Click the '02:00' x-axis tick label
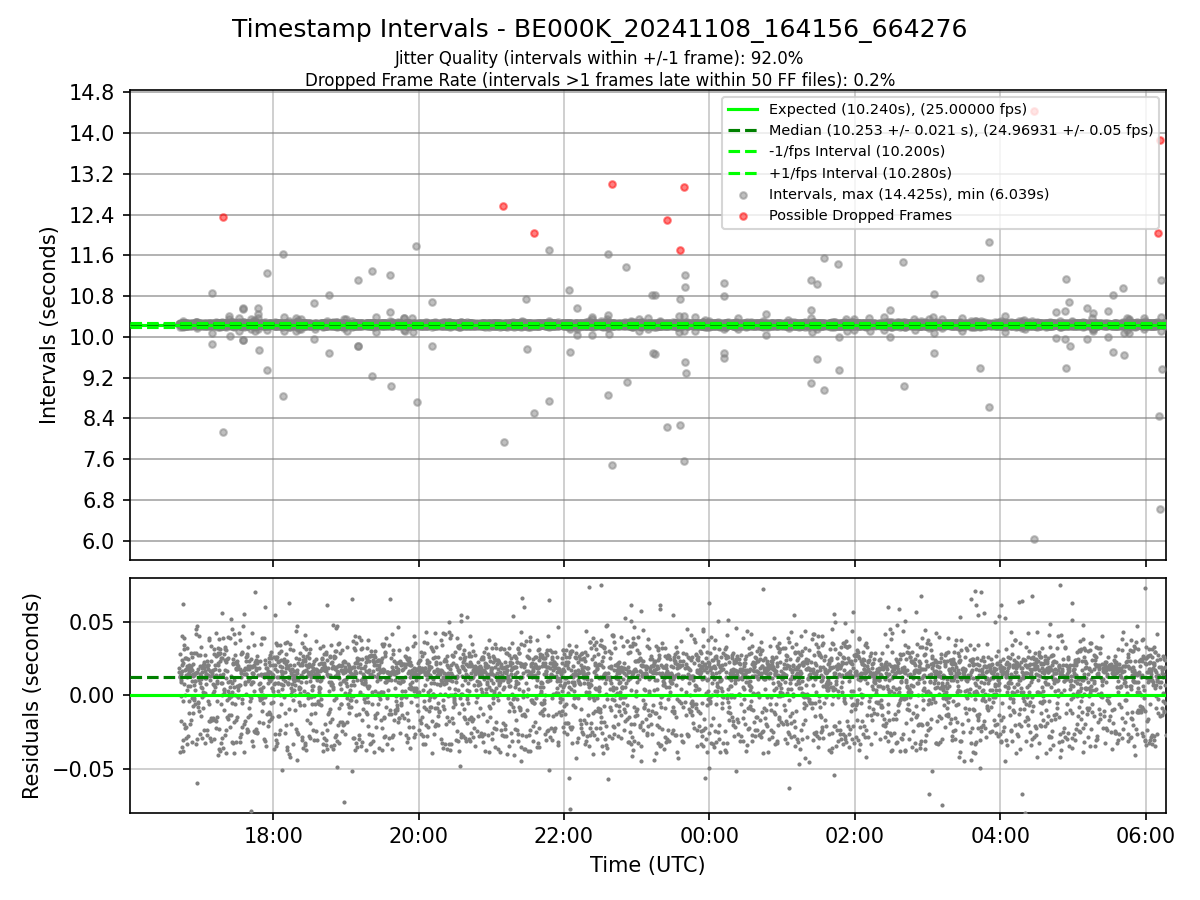 click(855, 835)
